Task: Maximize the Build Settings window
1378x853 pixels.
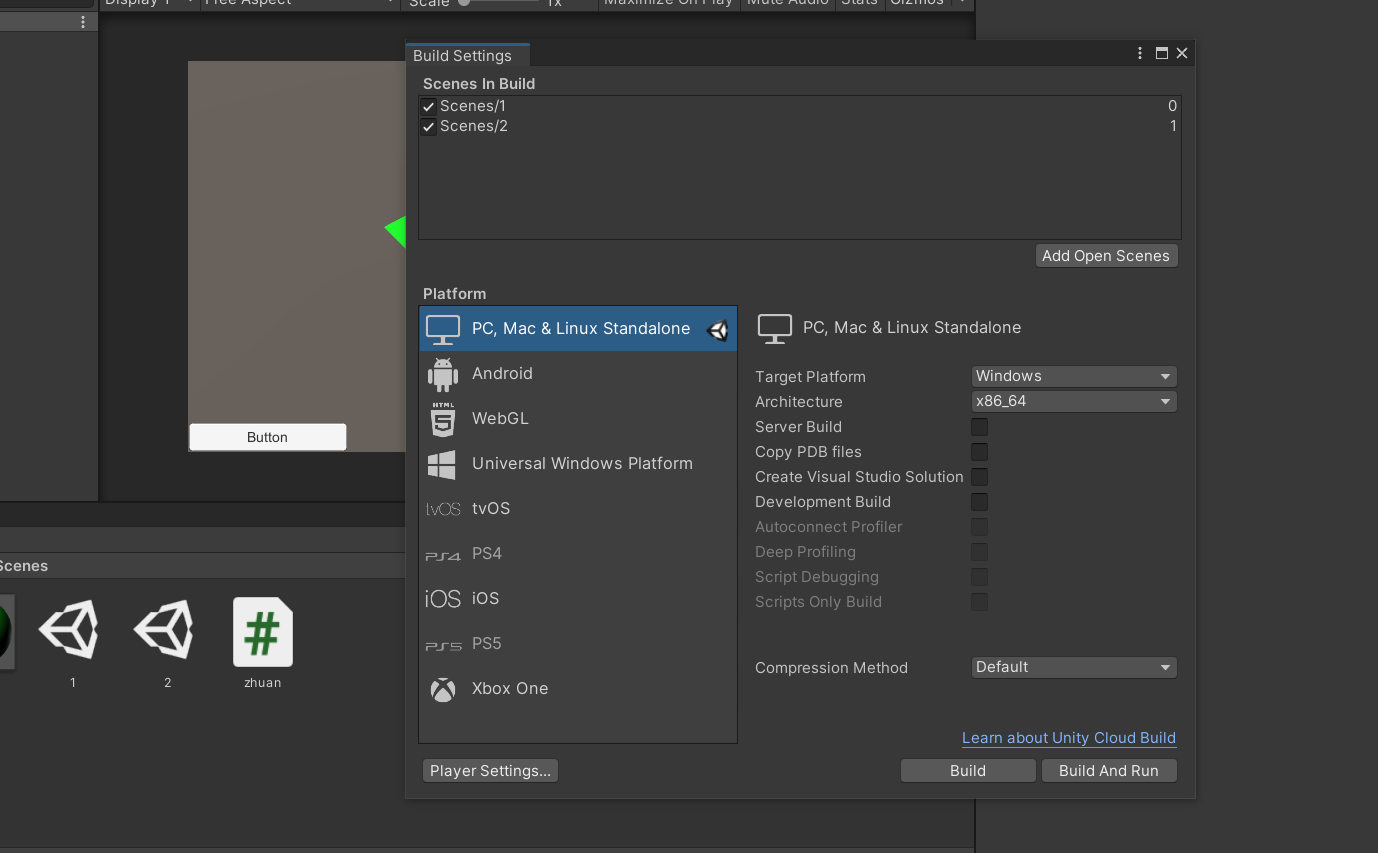Action: click(1162, 53)
